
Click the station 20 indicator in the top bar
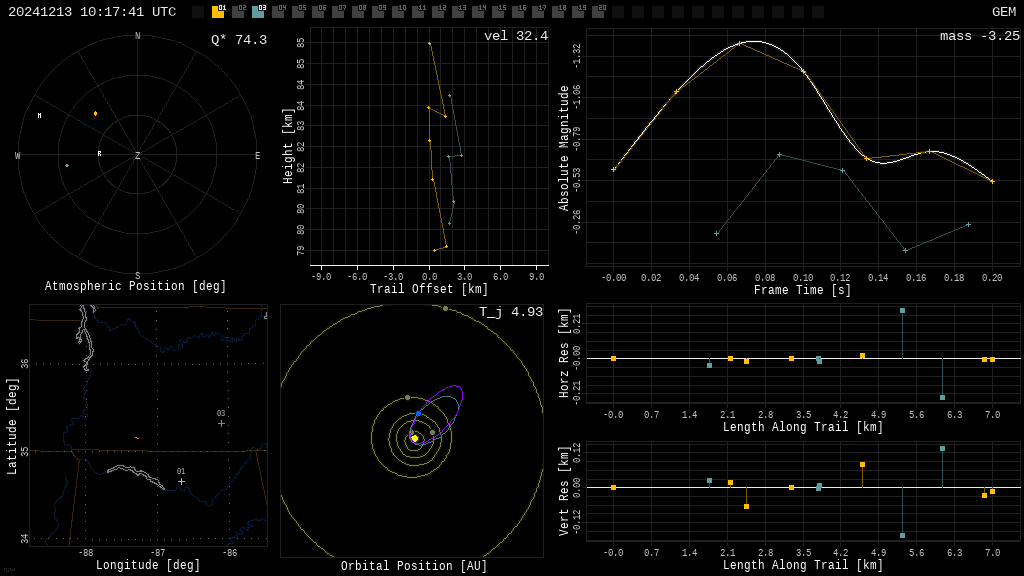click(x=598, y=12)
